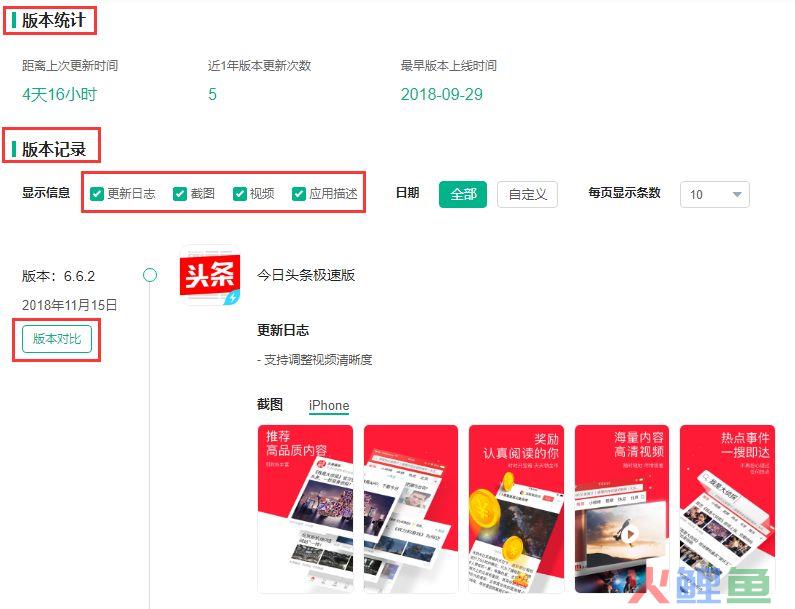Open 版本对比 for version 6.6.2

(57, 339)
